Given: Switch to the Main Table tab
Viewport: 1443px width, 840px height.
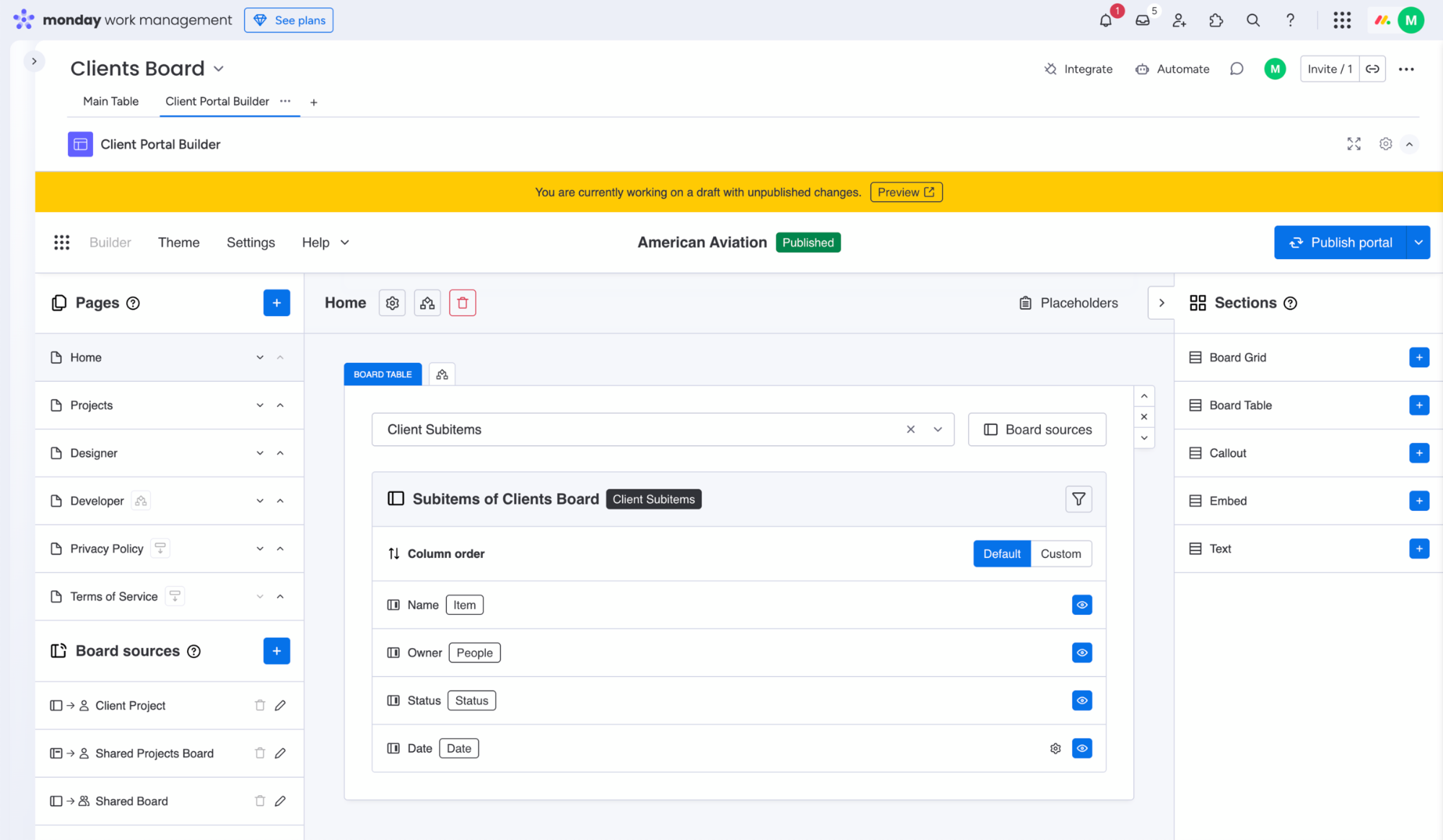Looking at the screenshot, I should pos(110,101).
